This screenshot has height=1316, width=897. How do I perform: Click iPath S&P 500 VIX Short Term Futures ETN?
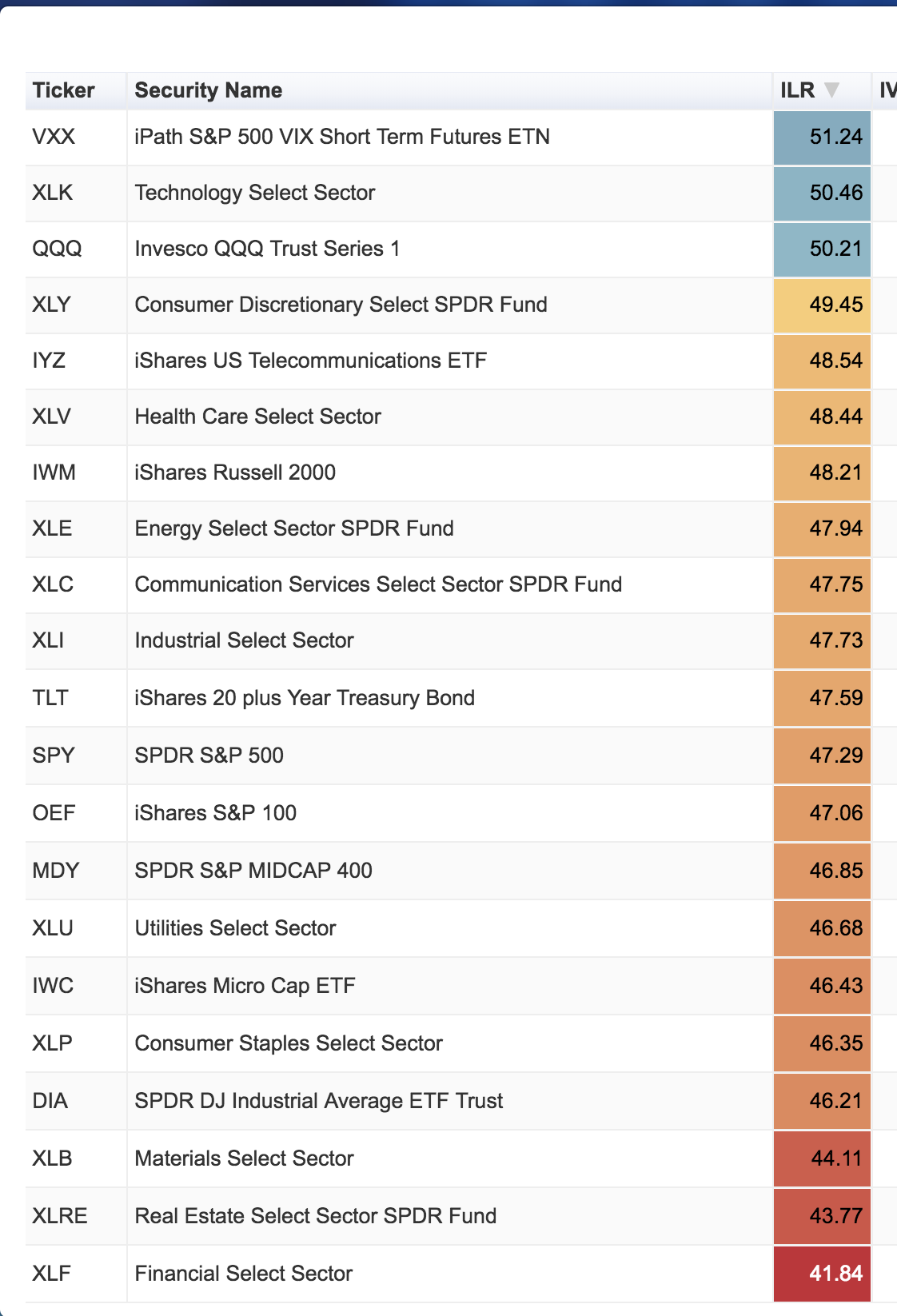click(343, 137)
